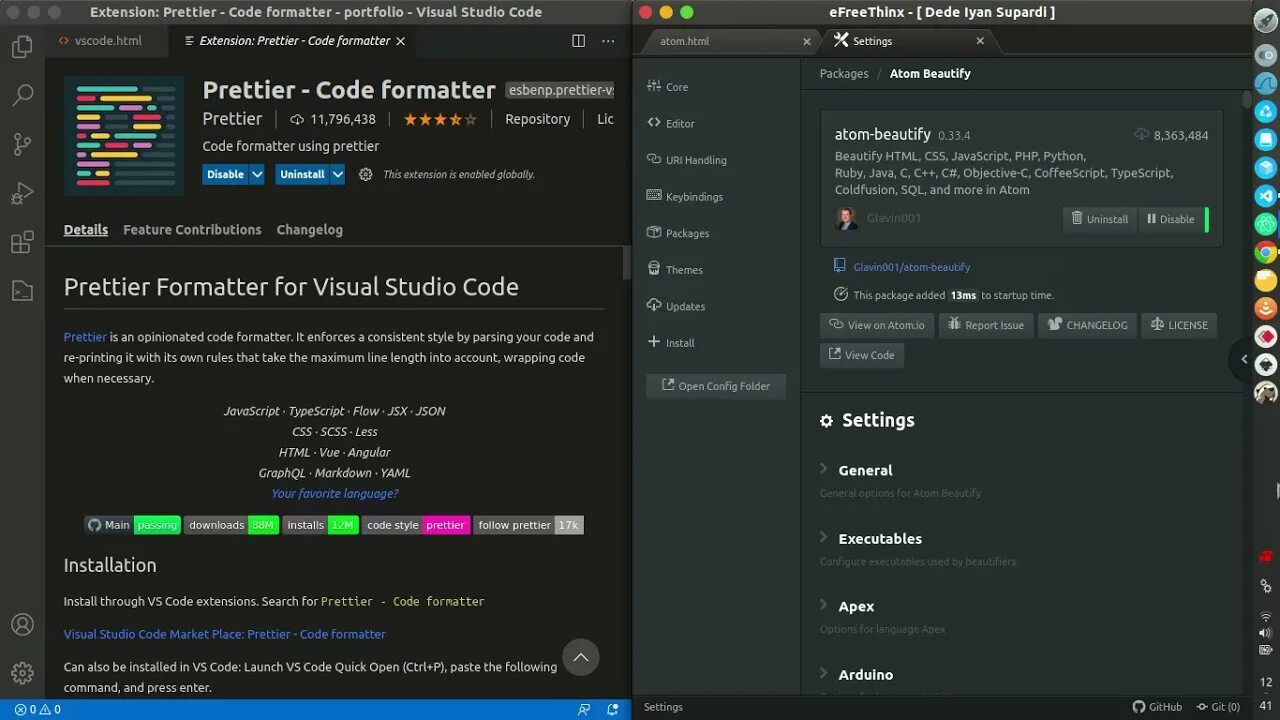1280x720 pixels.
Task: Close the Settings tab in Atom
Action: click(x=980, y=41)
